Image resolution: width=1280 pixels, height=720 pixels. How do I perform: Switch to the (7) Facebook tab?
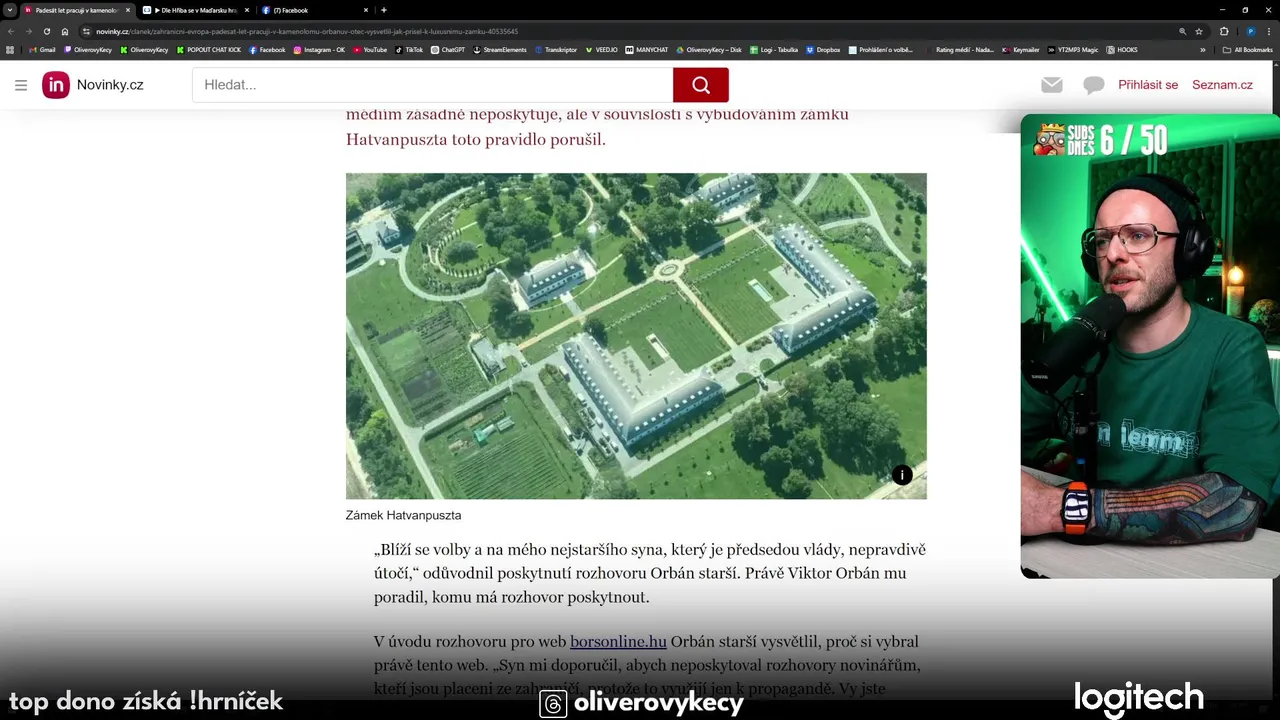coord(315,10)
